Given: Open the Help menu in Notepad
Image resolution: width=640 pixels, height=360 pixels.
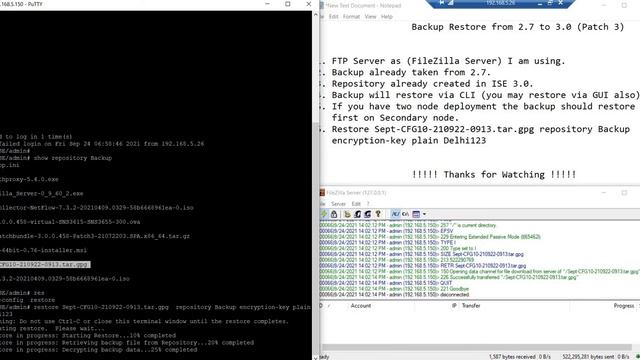Looking at the screenshot, I should [x=387, y=17].
